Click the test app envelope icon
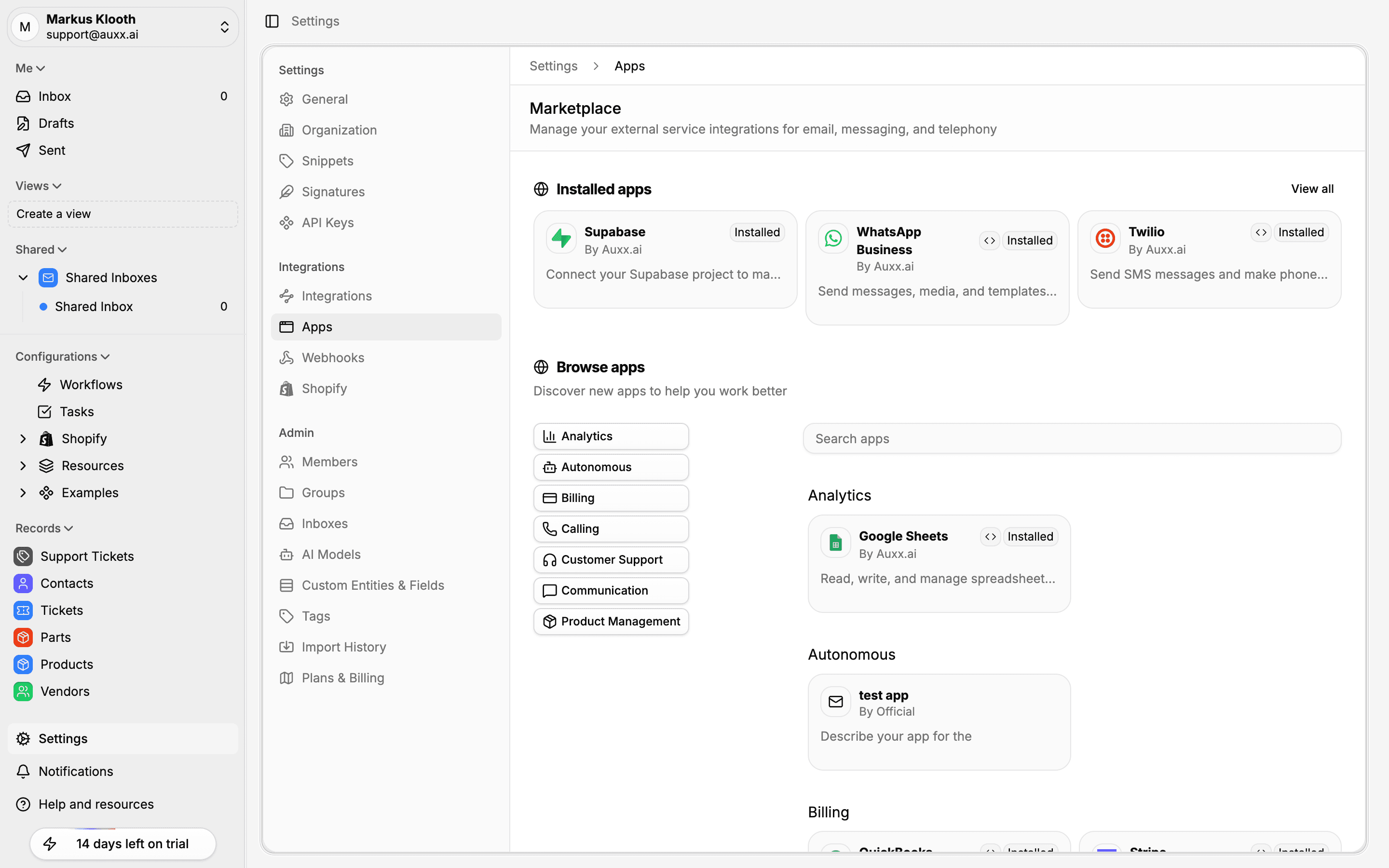This screenshot has height=868, width=1389. click(836, 702)
